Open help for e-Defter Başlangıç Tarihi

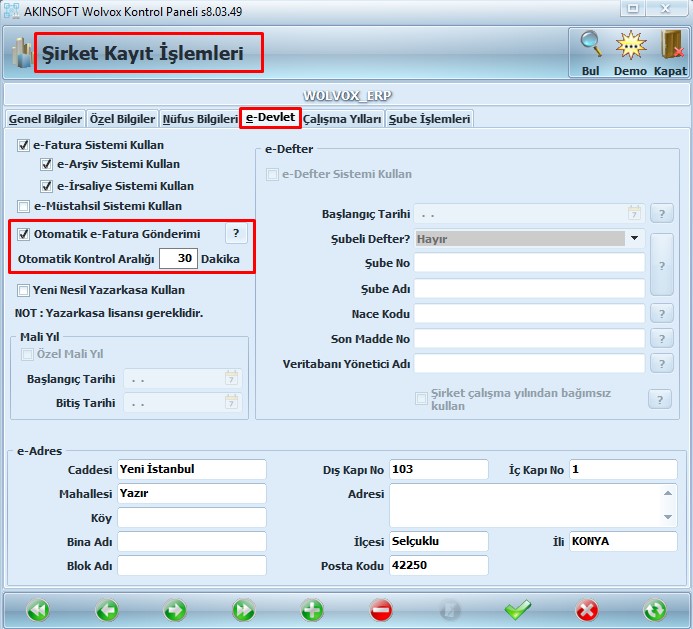(x=662, y=213)
